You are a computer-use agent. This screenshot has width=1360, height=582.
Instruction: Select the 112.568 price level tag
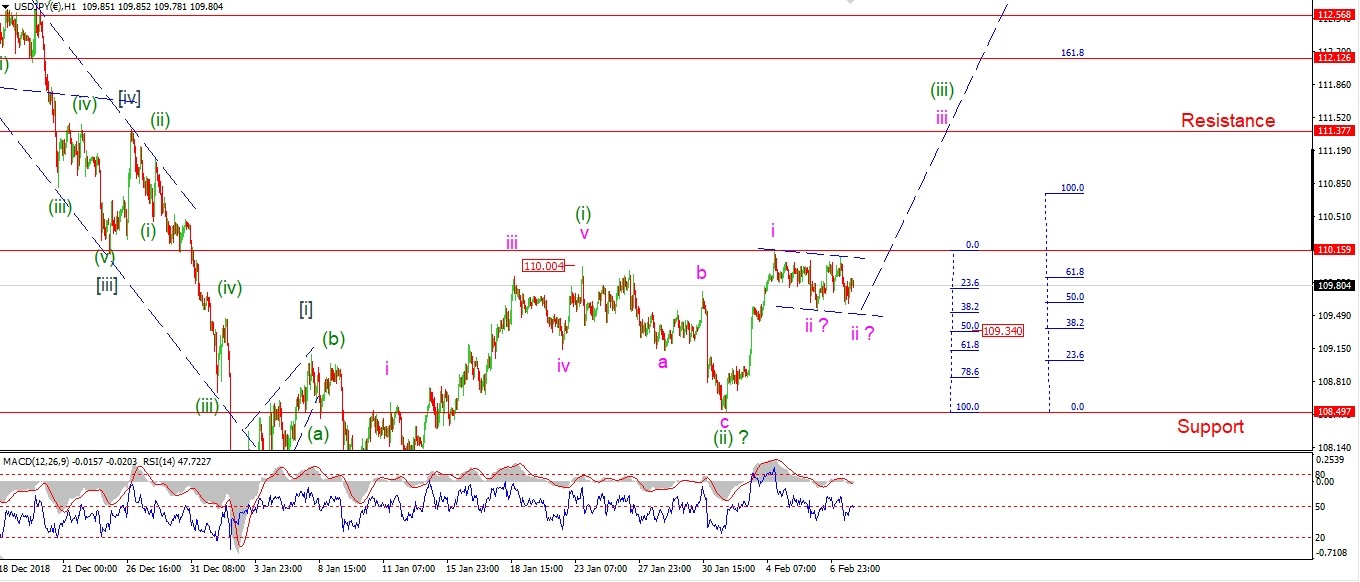[1335, 15]
